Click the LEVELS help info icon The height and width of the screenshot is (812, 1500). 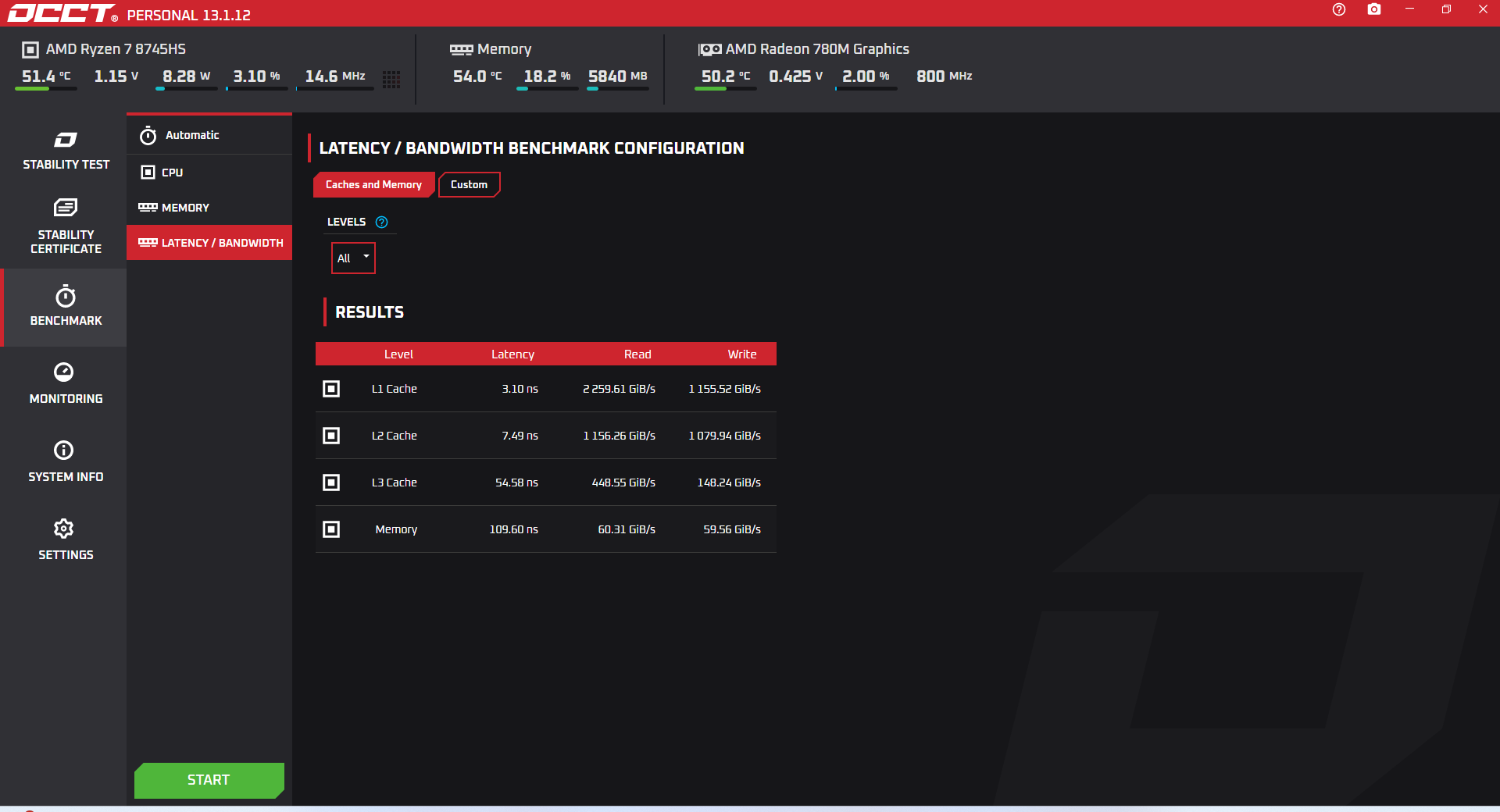[382, 222]
